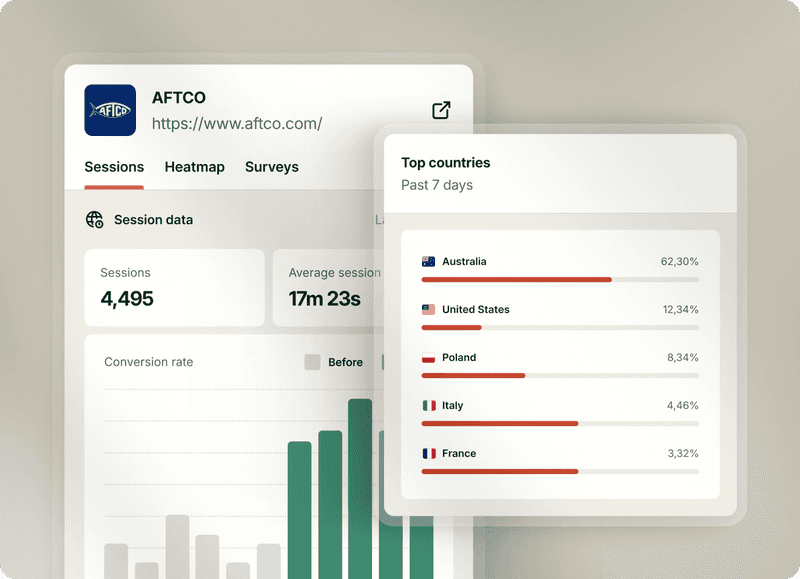800x579 pixels.
Task: Click the AFTCO logo thumbnail
Action: 110,110
